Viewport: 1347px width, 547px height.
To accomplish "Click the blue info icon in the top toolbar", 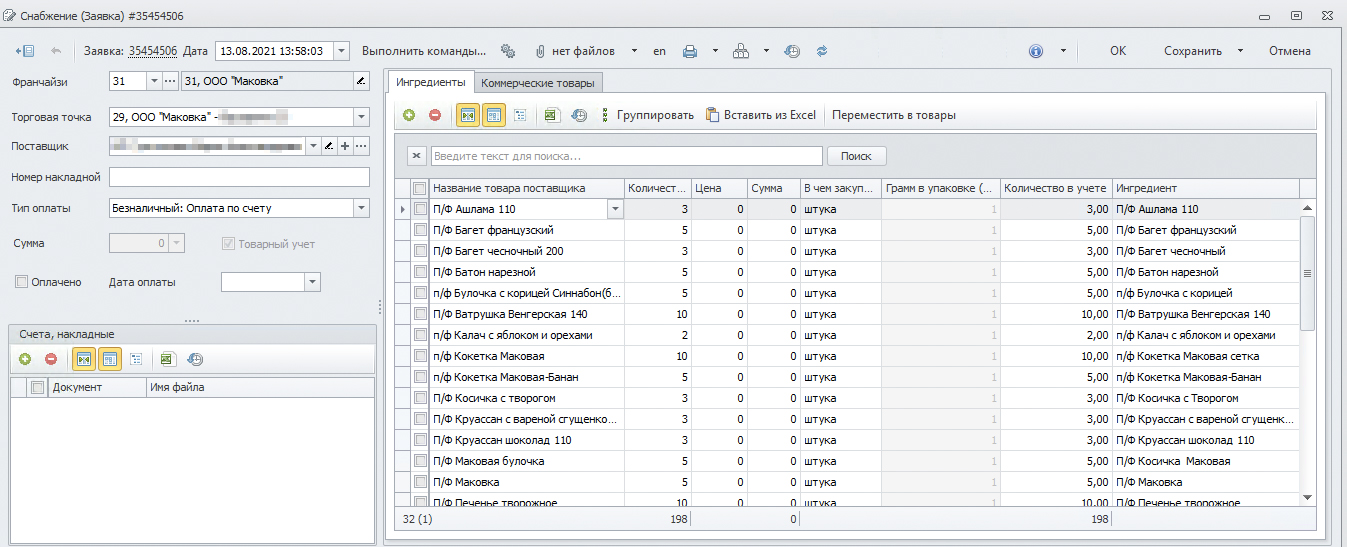I will coord(1036,51).
